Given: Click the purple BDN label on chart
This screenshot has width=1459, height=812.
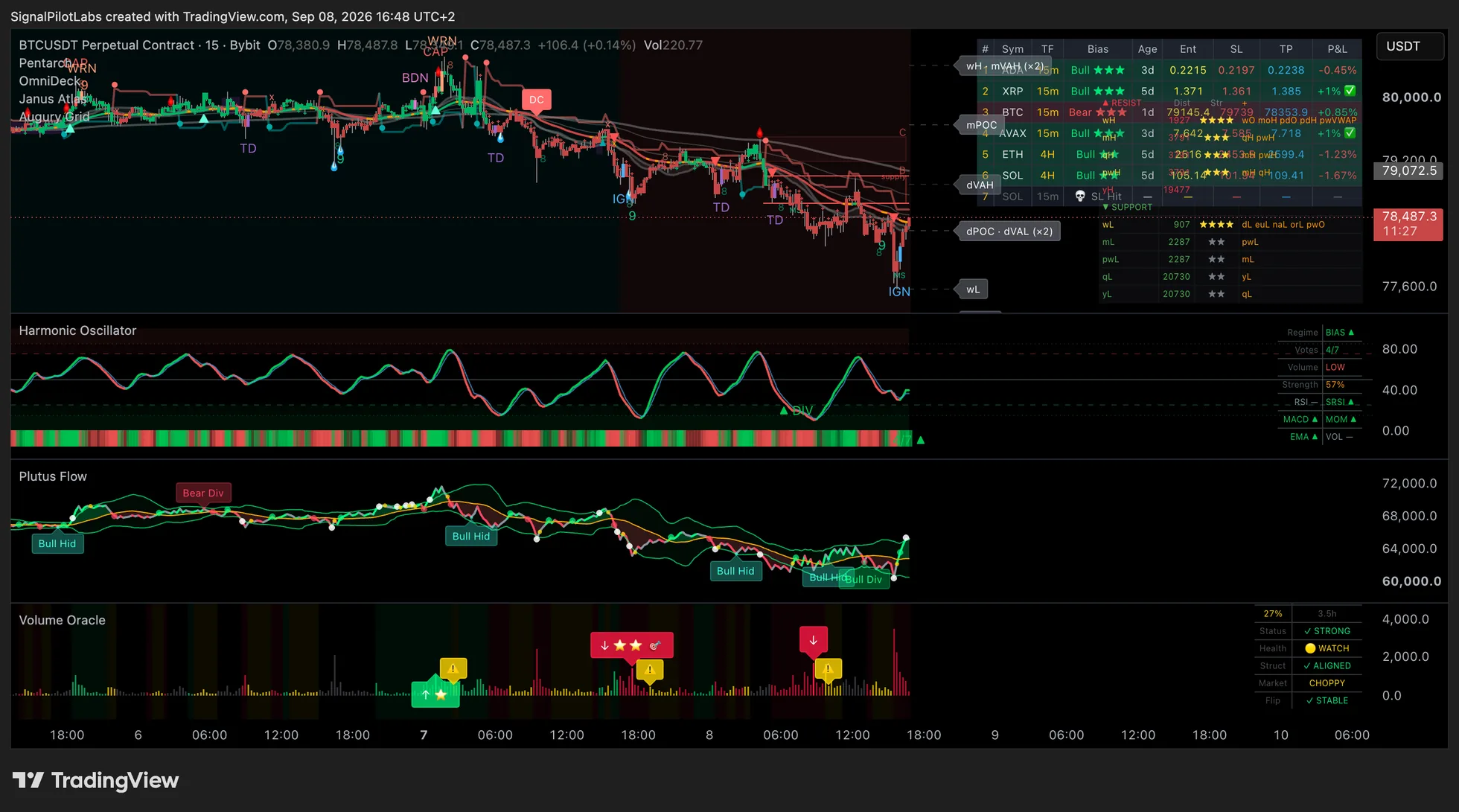Looking at the screenshot, I should coord(415,77).
